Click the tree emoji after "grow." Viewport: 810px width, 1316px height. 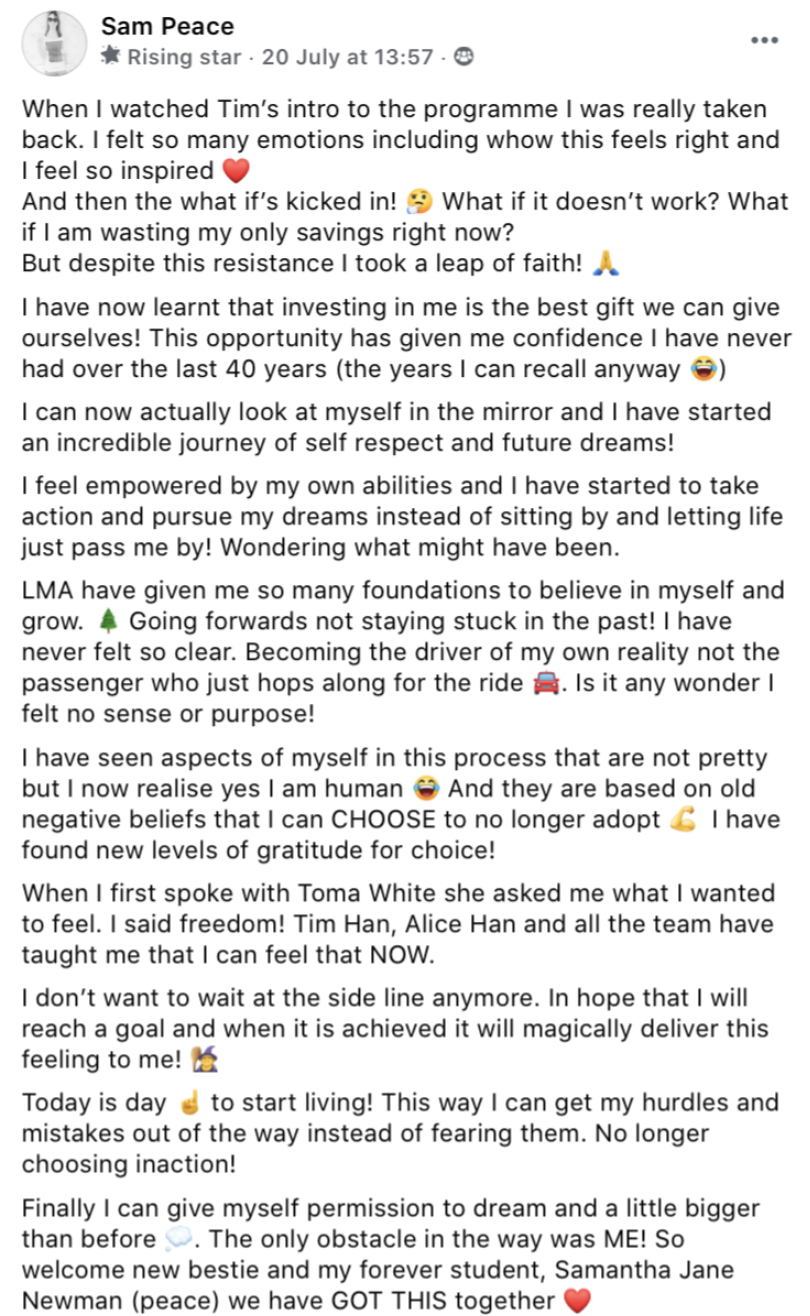[x=110, y=621]
